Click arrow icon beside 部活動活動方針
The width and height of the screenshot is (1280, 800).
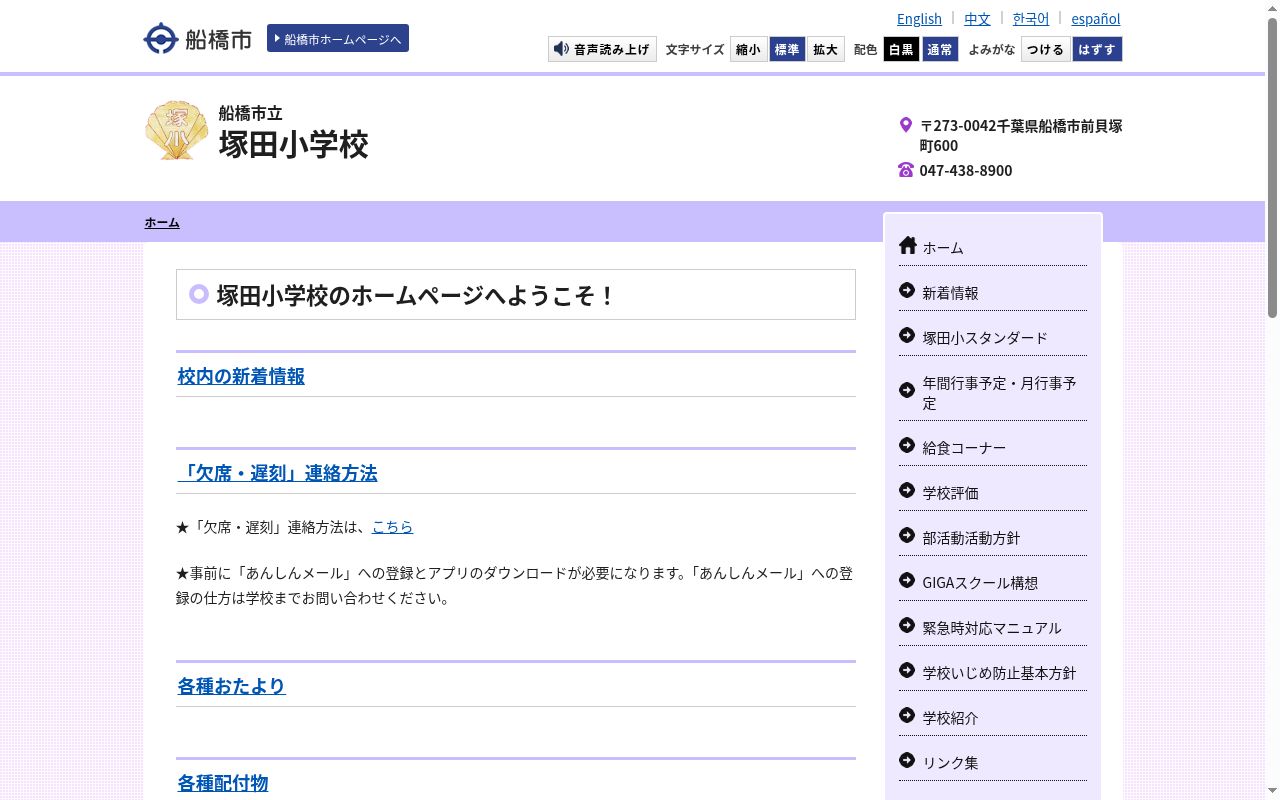coord(907,535)
